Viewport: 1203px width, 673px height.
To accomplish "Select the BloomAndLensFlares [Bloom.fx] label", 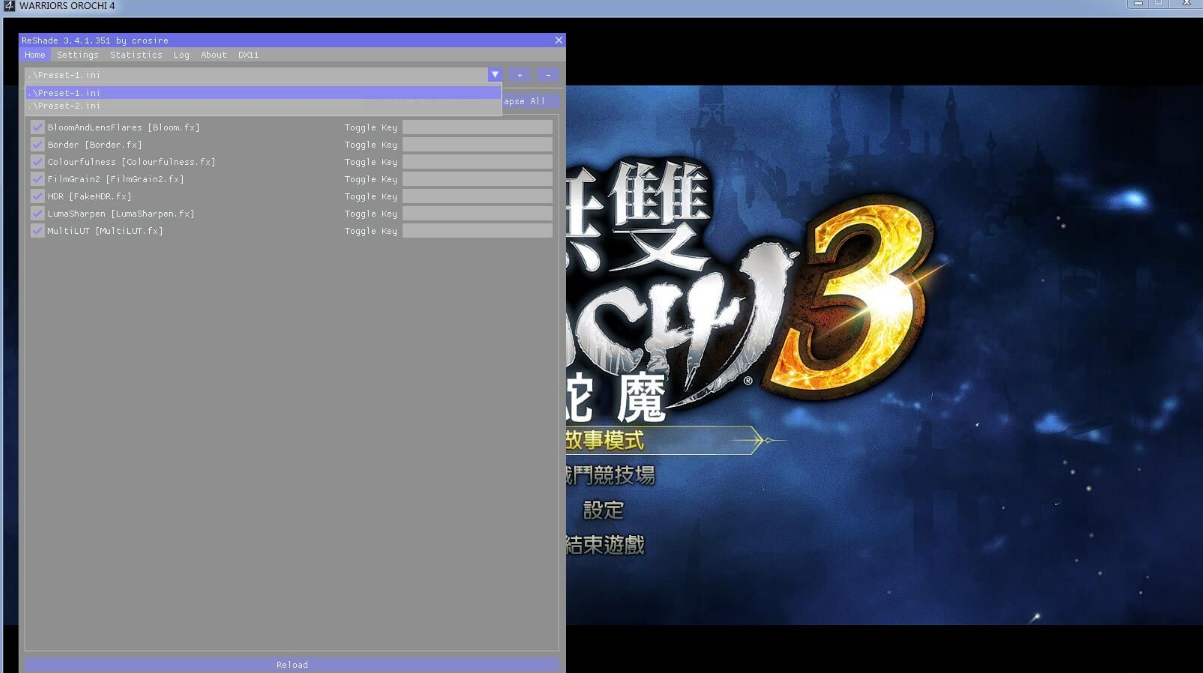I will pyautogui.click(x=124, y=128).
